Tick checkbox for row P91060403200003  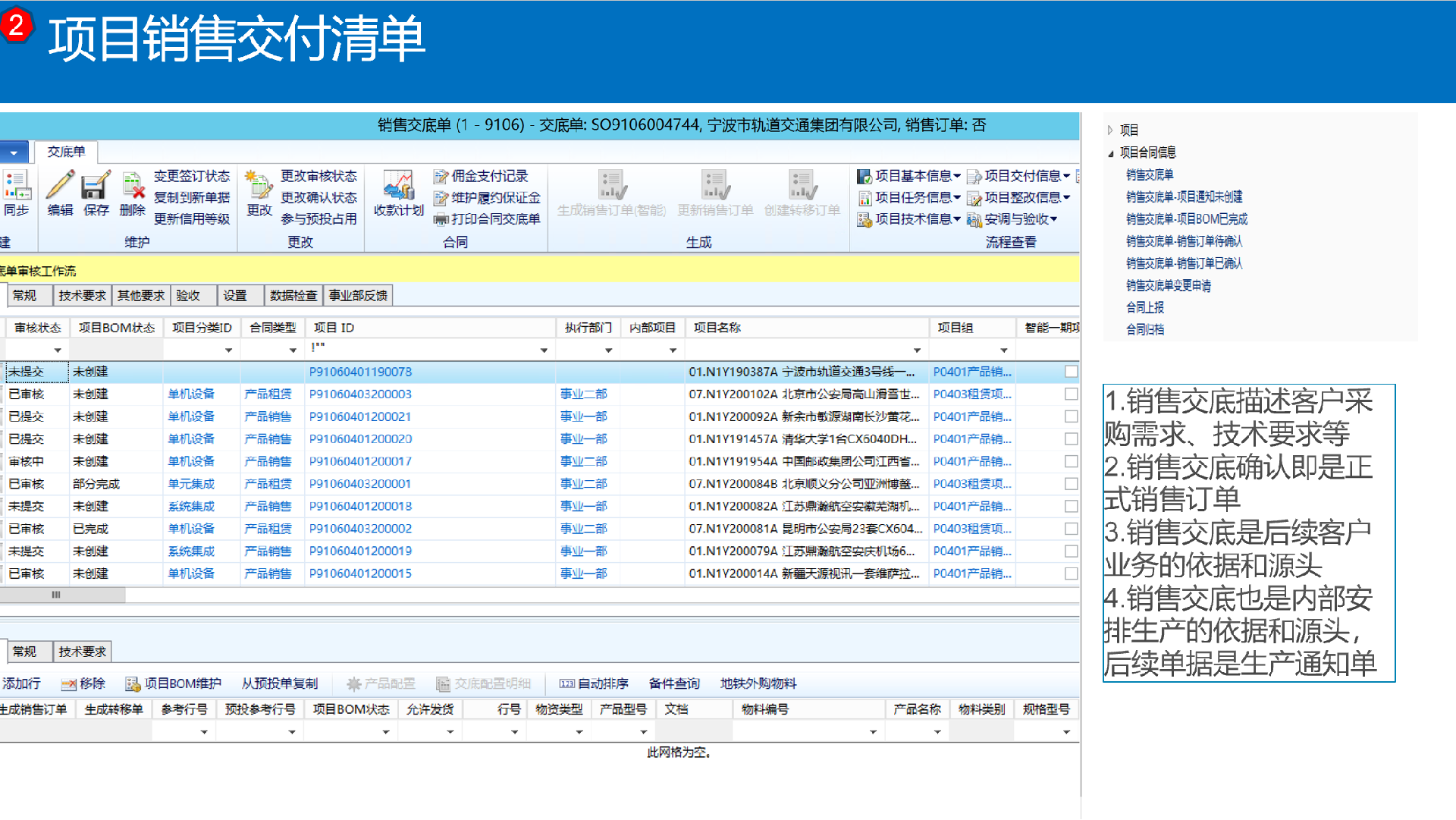(x=1071, y=394)
